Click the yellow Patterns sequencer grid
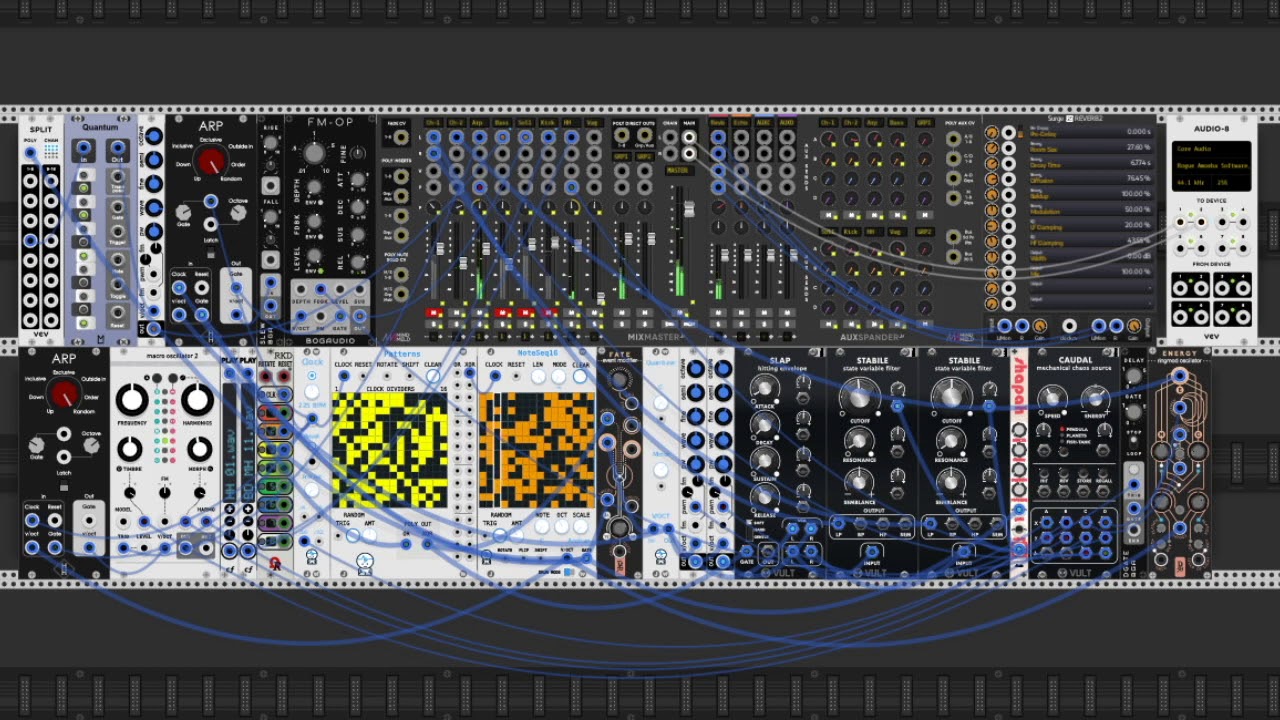 point(390,450)
